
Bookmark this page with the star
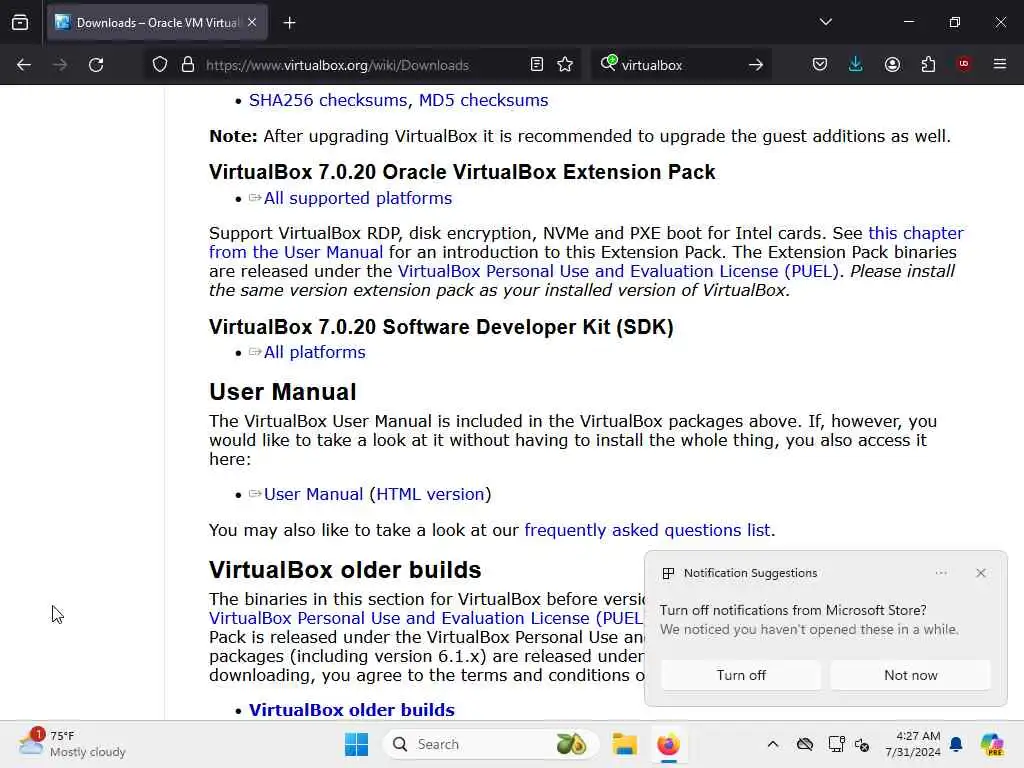click(x=566, y=65)
